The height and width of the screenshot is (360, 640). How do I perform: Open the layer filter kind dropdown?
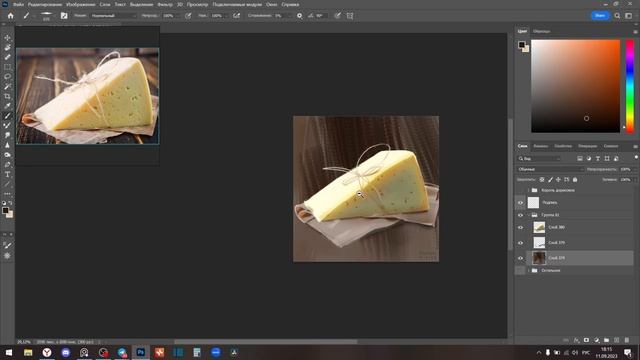tap(539, 158)
